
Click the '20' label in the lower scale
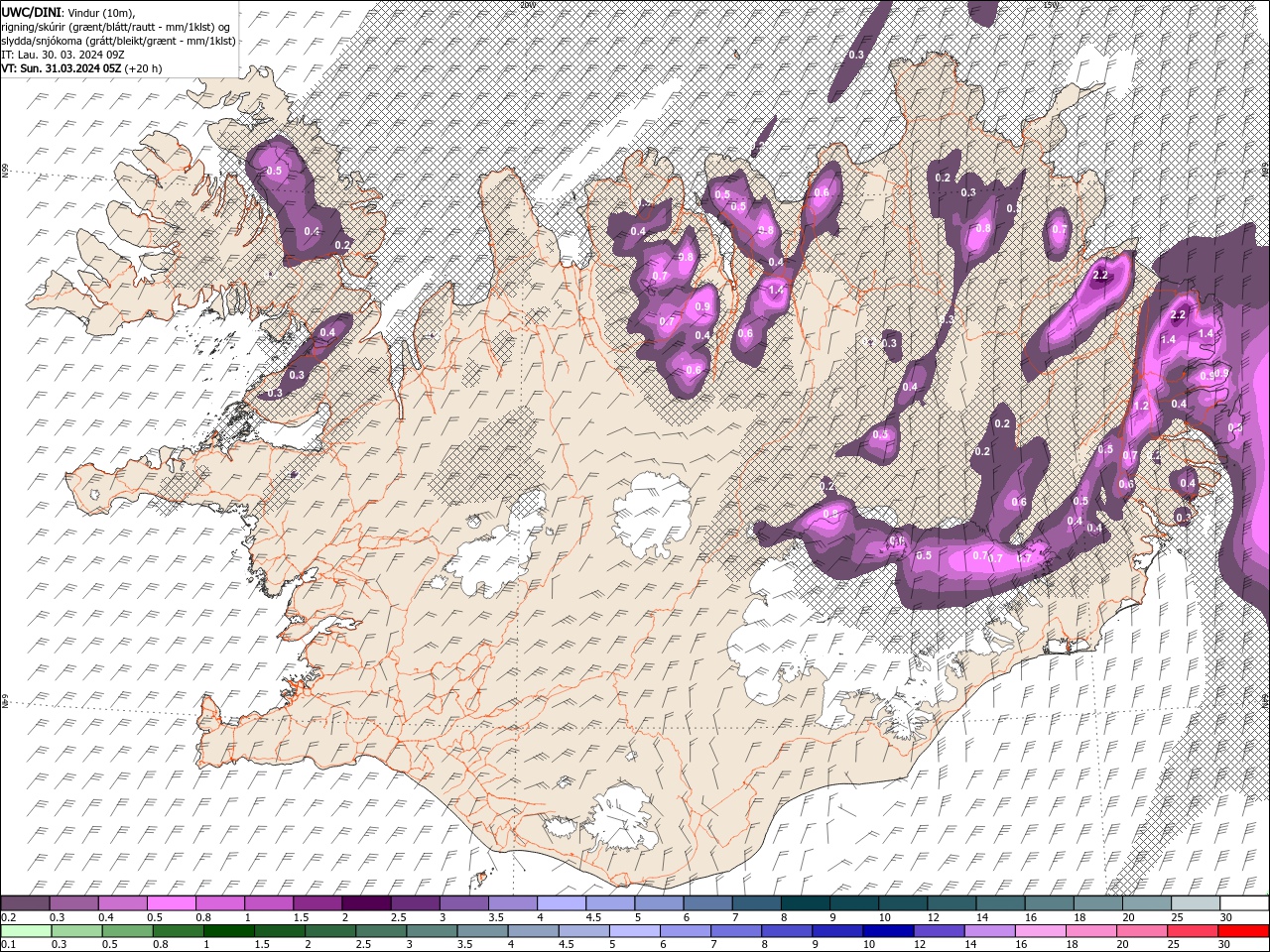[1123, 945]
